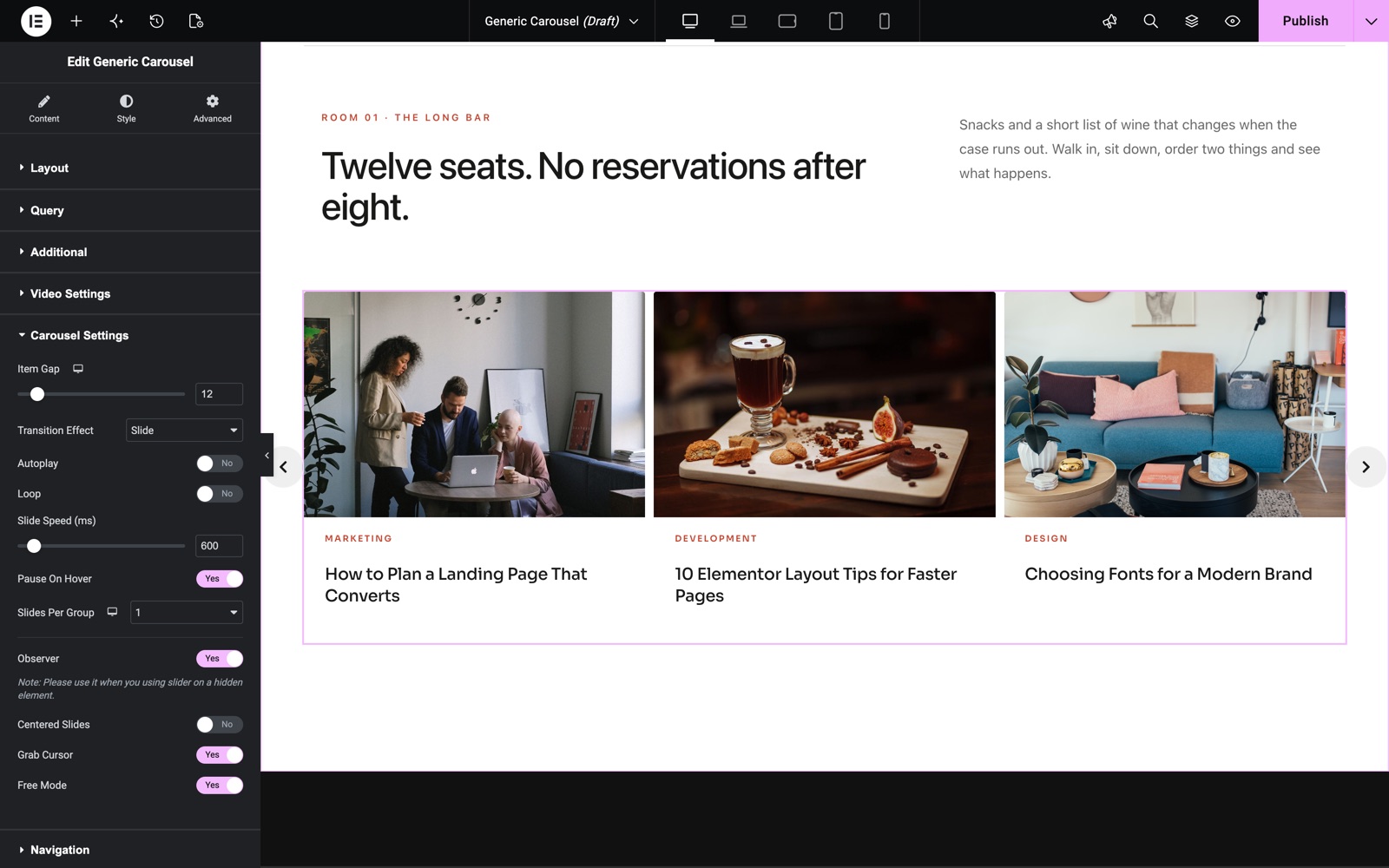
Task: Open the Transition Effect dropdown
Action: (x=184, y=431)
